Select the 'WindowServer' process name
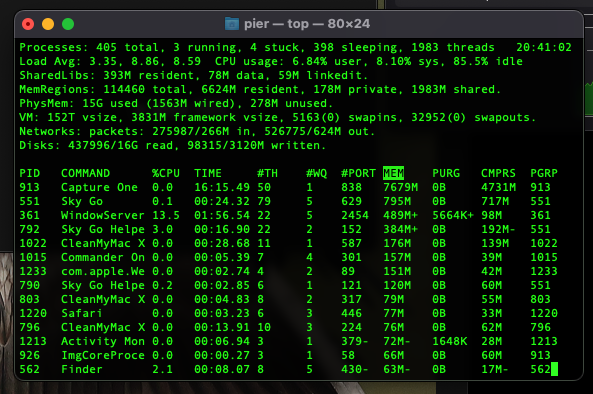This screenshot has width=593, height=394. [103, 215]
